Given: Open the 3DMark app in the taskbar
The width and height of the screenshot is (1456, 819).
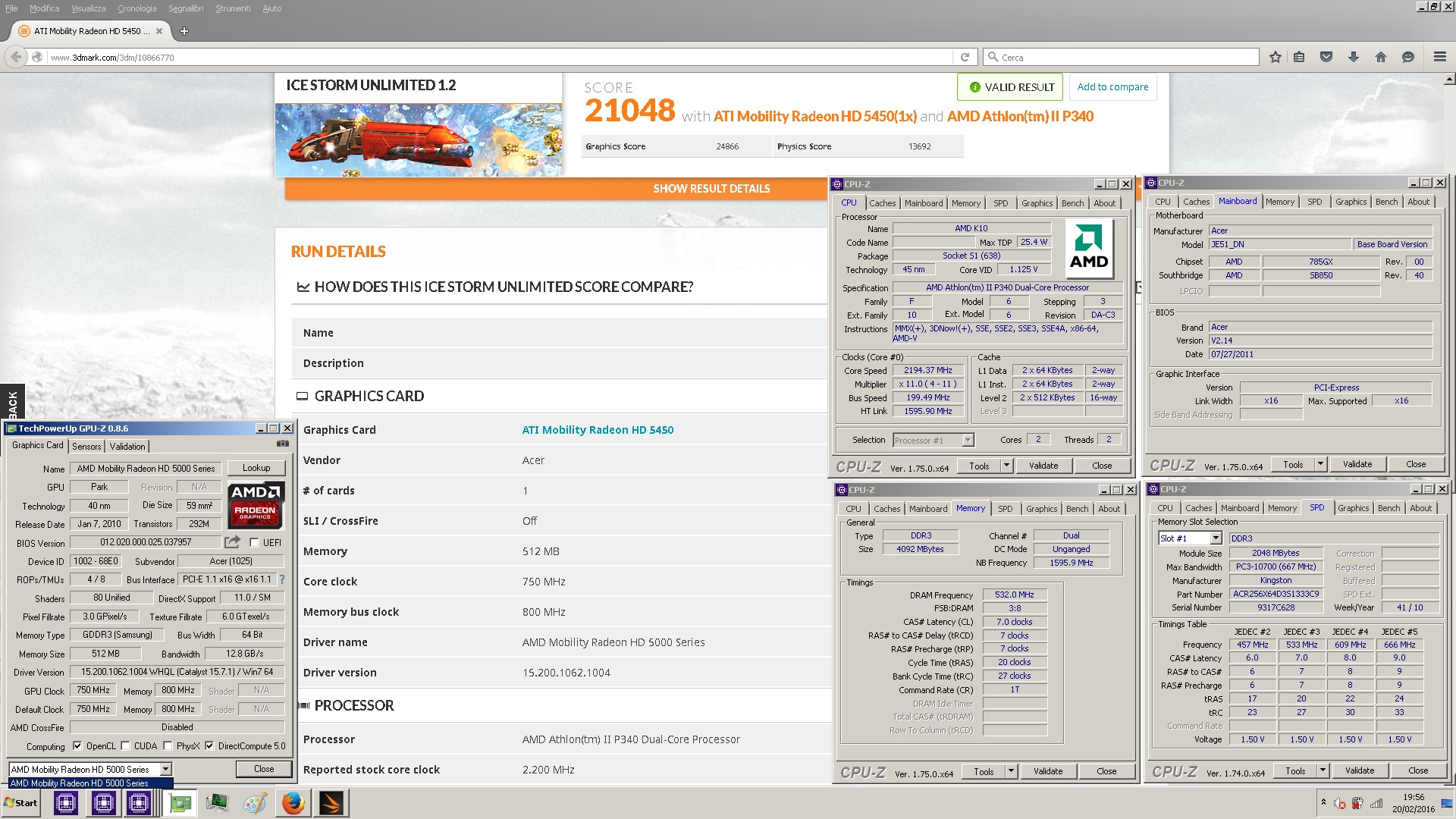Looking at the screenshot, I should click(x=331, y=803).
